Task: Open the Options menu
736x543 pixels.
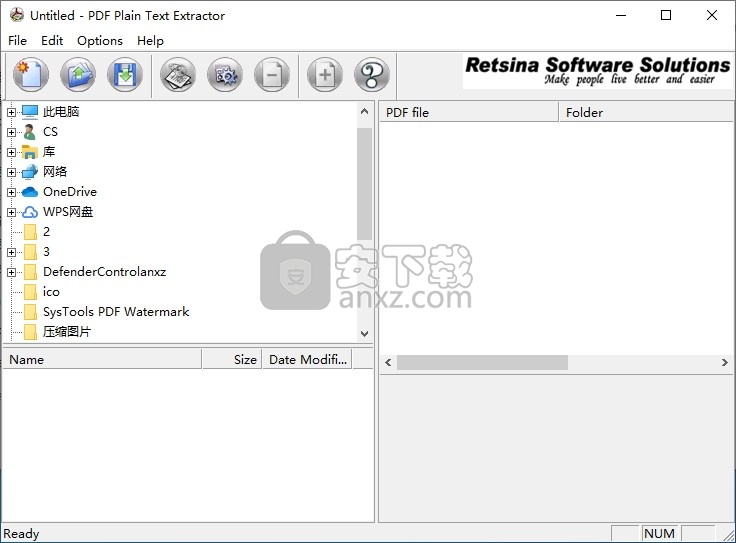Action: click(x=100, y=41)
